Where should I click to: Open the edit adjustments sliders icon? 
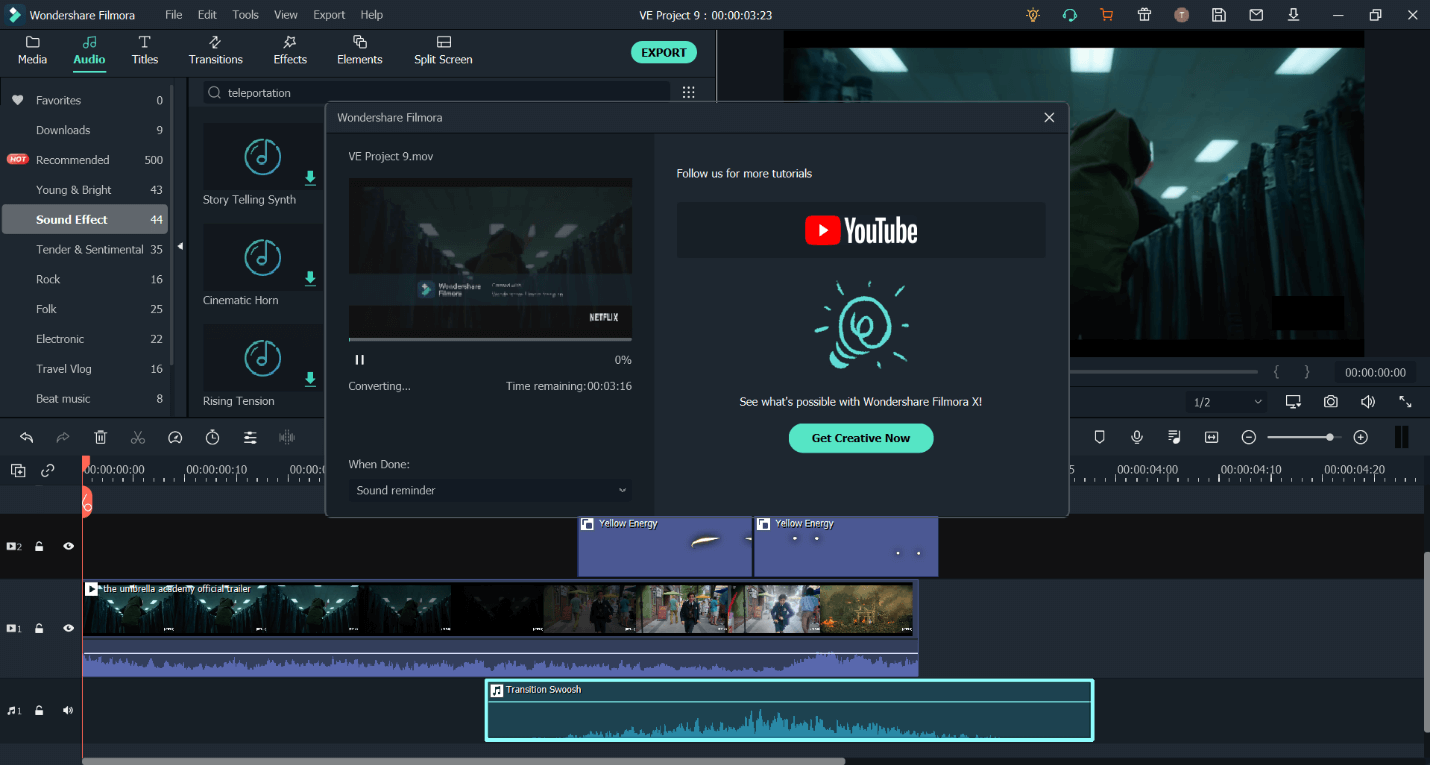250,437
